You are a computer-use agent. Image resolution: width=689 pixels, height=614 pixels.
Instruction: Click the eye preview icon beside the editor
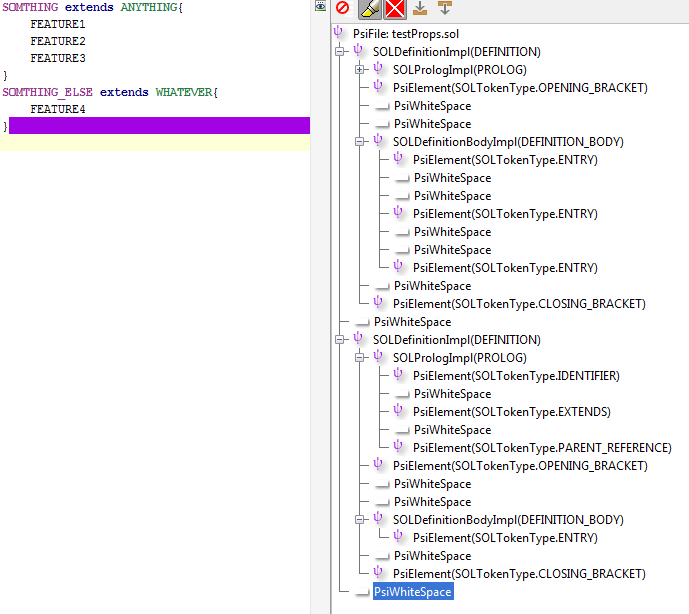point(320,6)
